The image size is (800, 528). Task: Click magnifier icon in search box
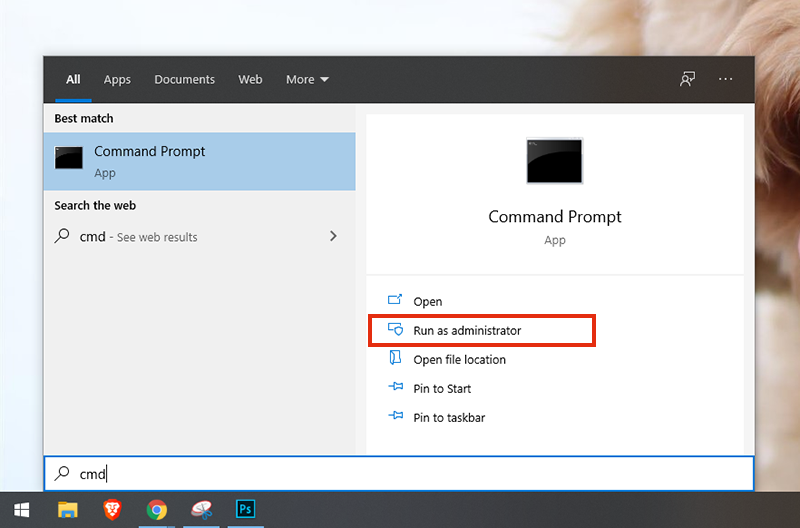(62, 473)
